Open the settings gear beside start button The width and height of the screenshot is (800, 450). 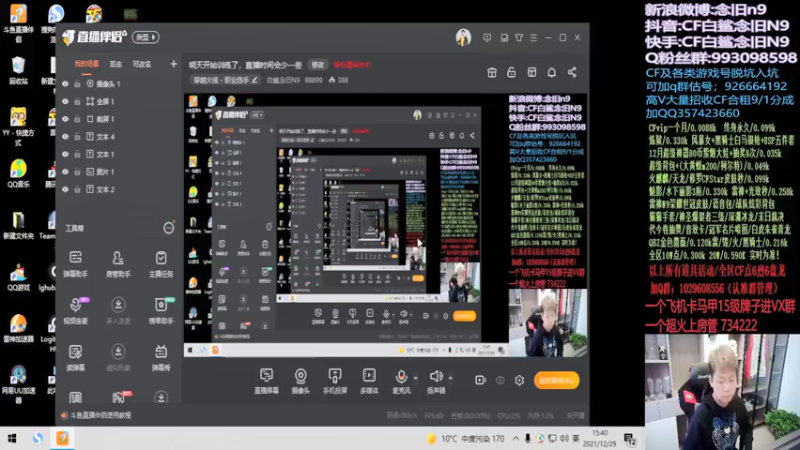pos(519,380)
